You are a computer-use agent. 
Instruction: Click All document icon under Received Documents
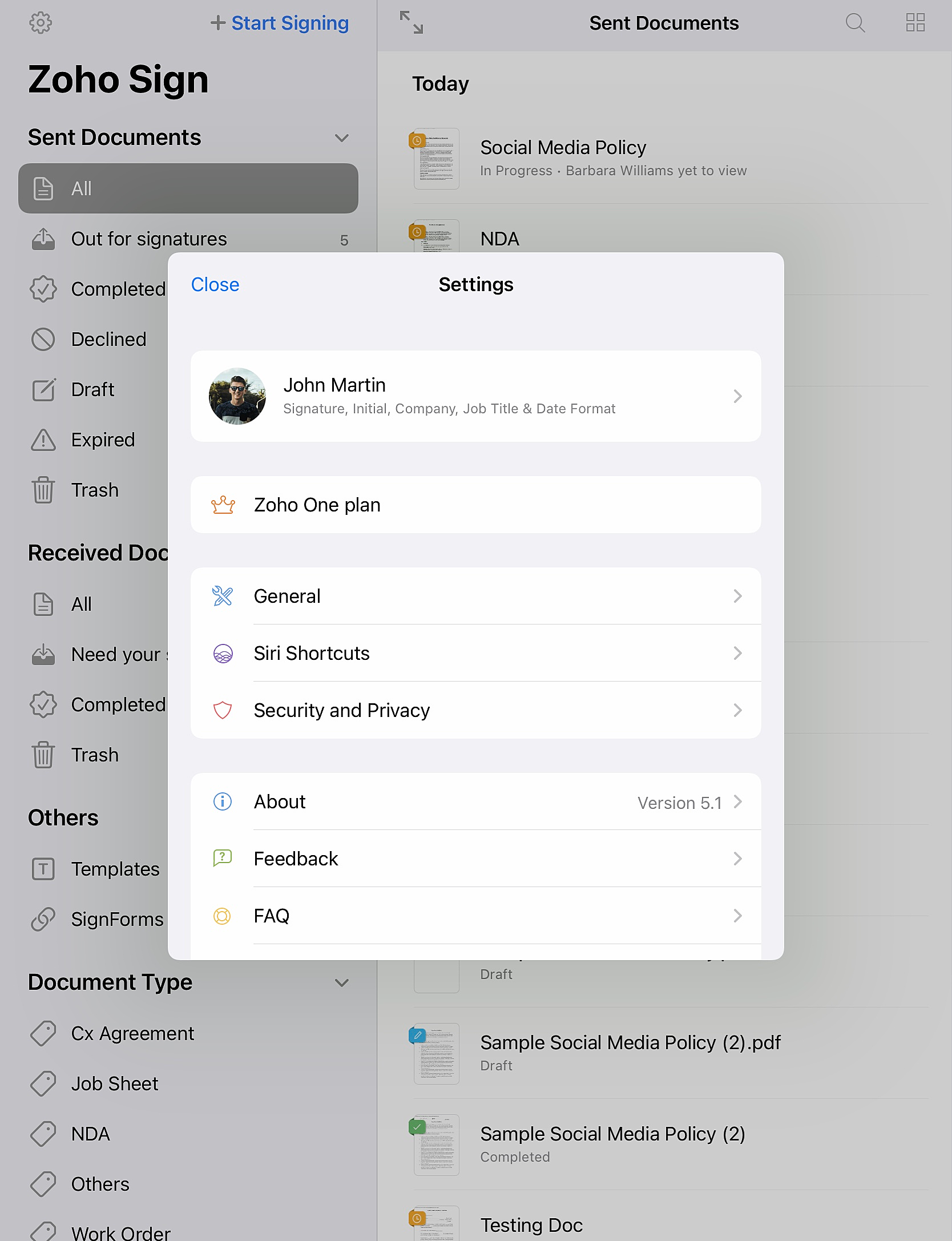tap(43, 604)
